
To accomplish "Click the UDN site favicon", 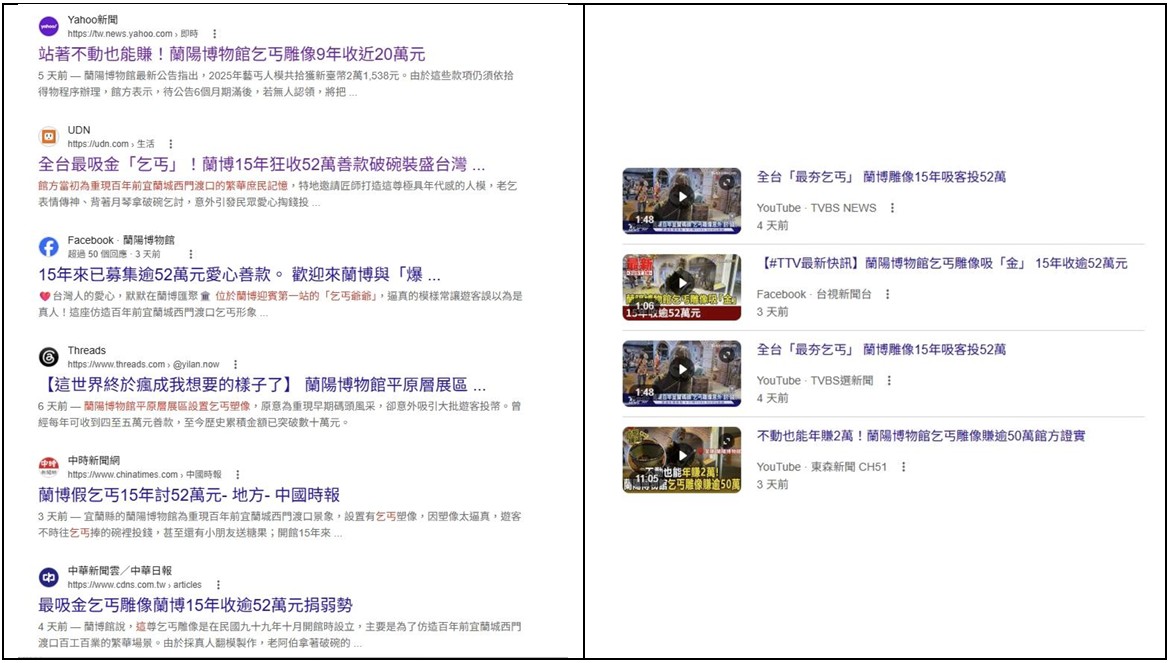I will (x=49, y=136).
